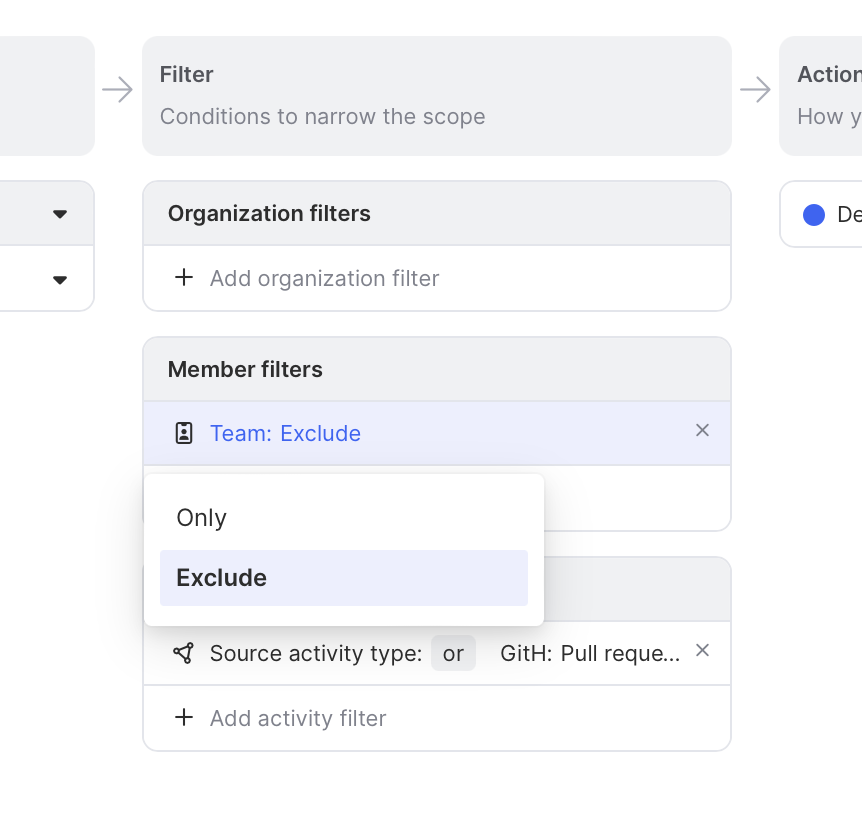Click "Add activity filter" text
Screen dimensions: 862x824
click(298, 718)
